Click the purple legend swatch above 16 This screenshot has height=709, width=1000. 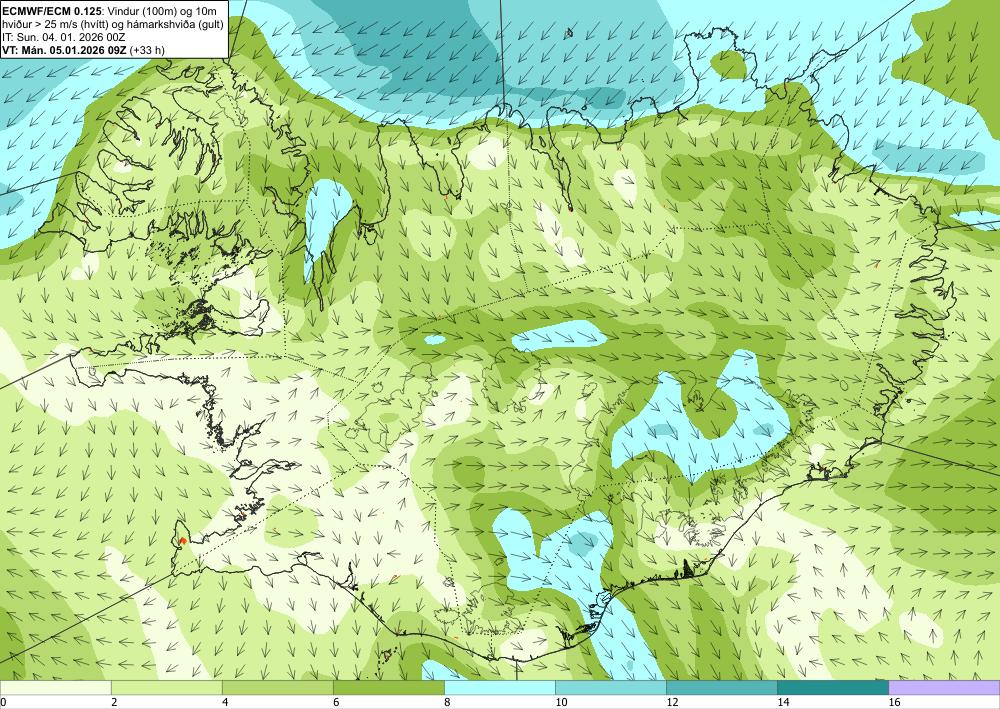click(945, 687)
